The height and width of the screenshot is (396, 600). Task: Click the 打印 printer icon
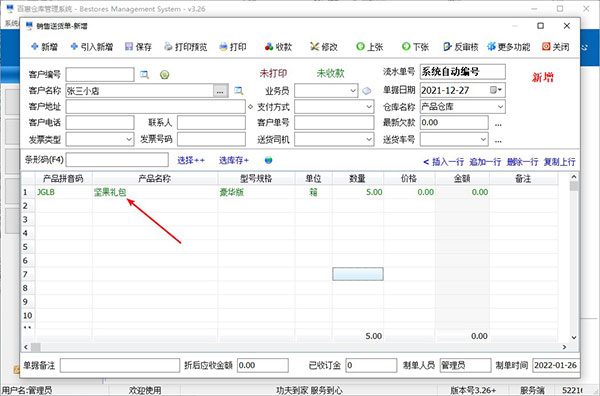click(x=223, y=47)
